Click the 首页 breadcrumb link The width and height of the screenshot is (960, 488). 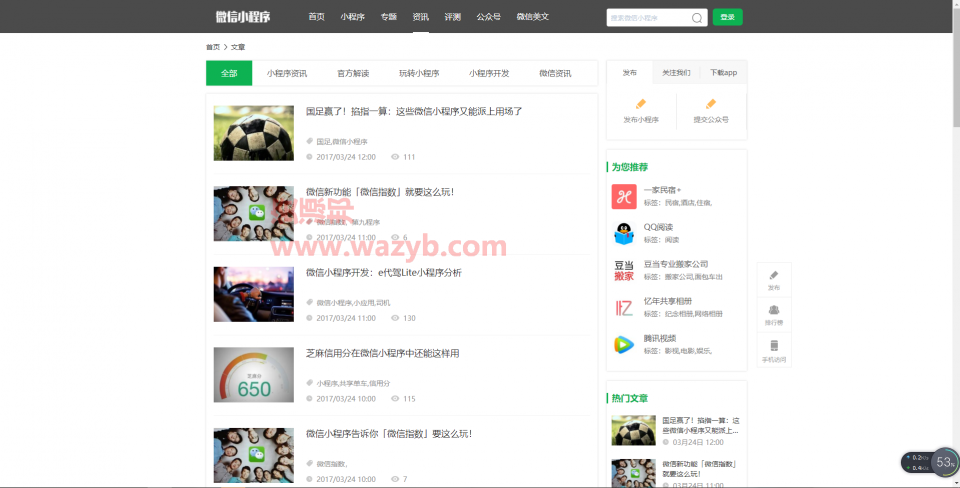click(212, 47)
